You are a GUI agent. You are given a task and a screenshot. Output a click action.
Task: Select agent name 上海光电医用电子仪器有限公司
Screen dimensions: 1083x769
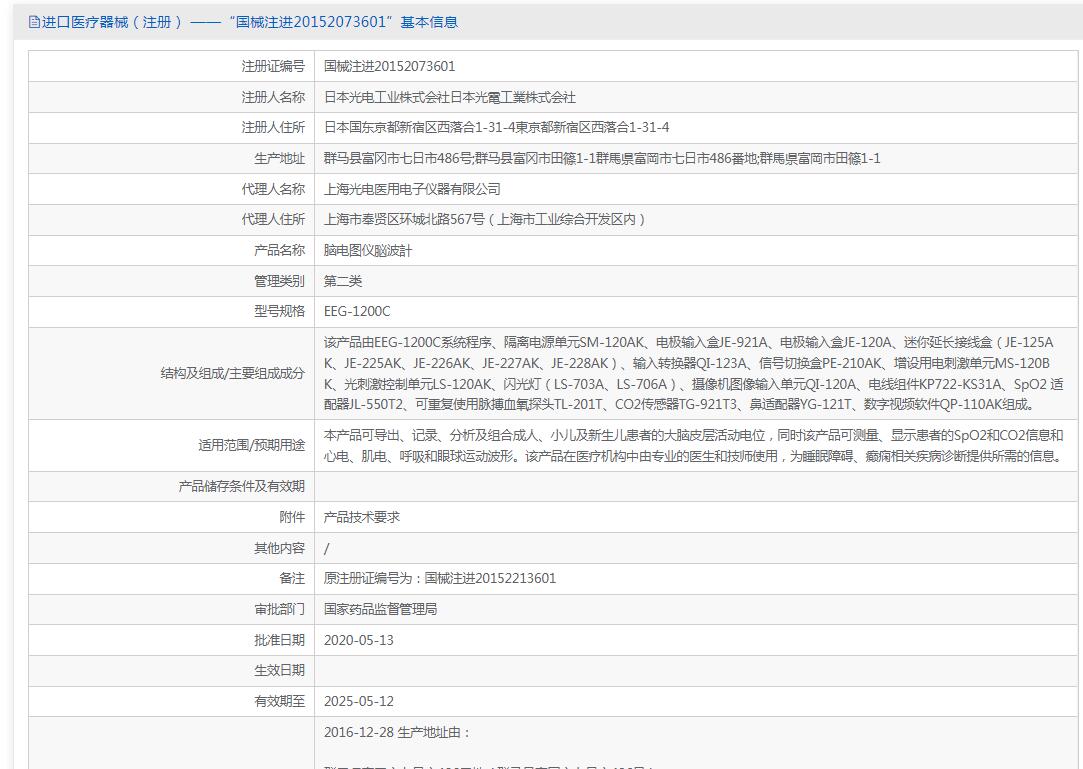(x=412, y=189)
